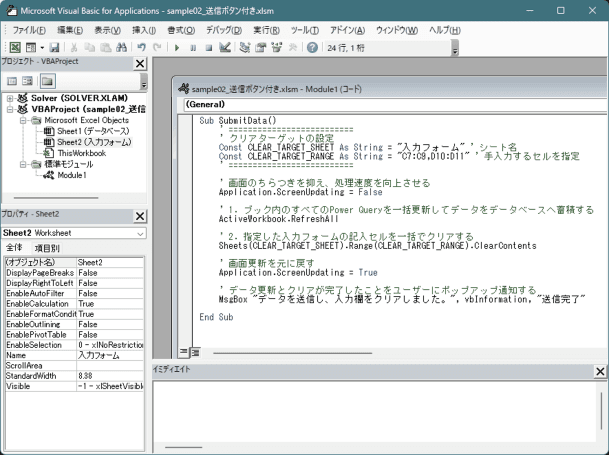609x455 pixels.
Task: Select the ScrollArea property field
Action: pyautogui.click(x=110, y=366)
